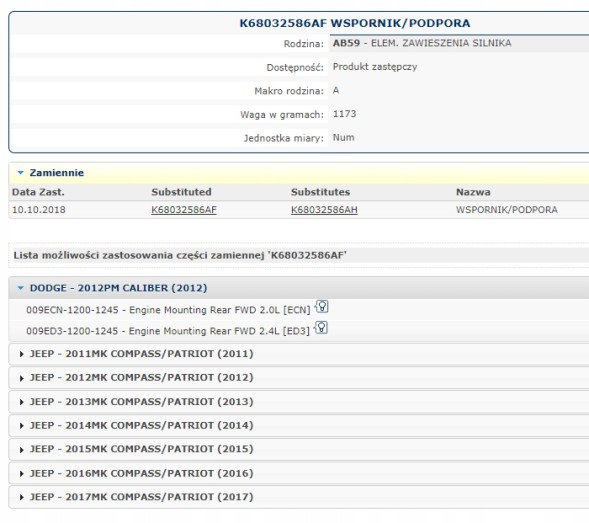This screenshot has height=523, width=589.
Task: Open lightbulb icon for Engine Mounting 2.0L [ECN]
Action: tap(322, 307)
